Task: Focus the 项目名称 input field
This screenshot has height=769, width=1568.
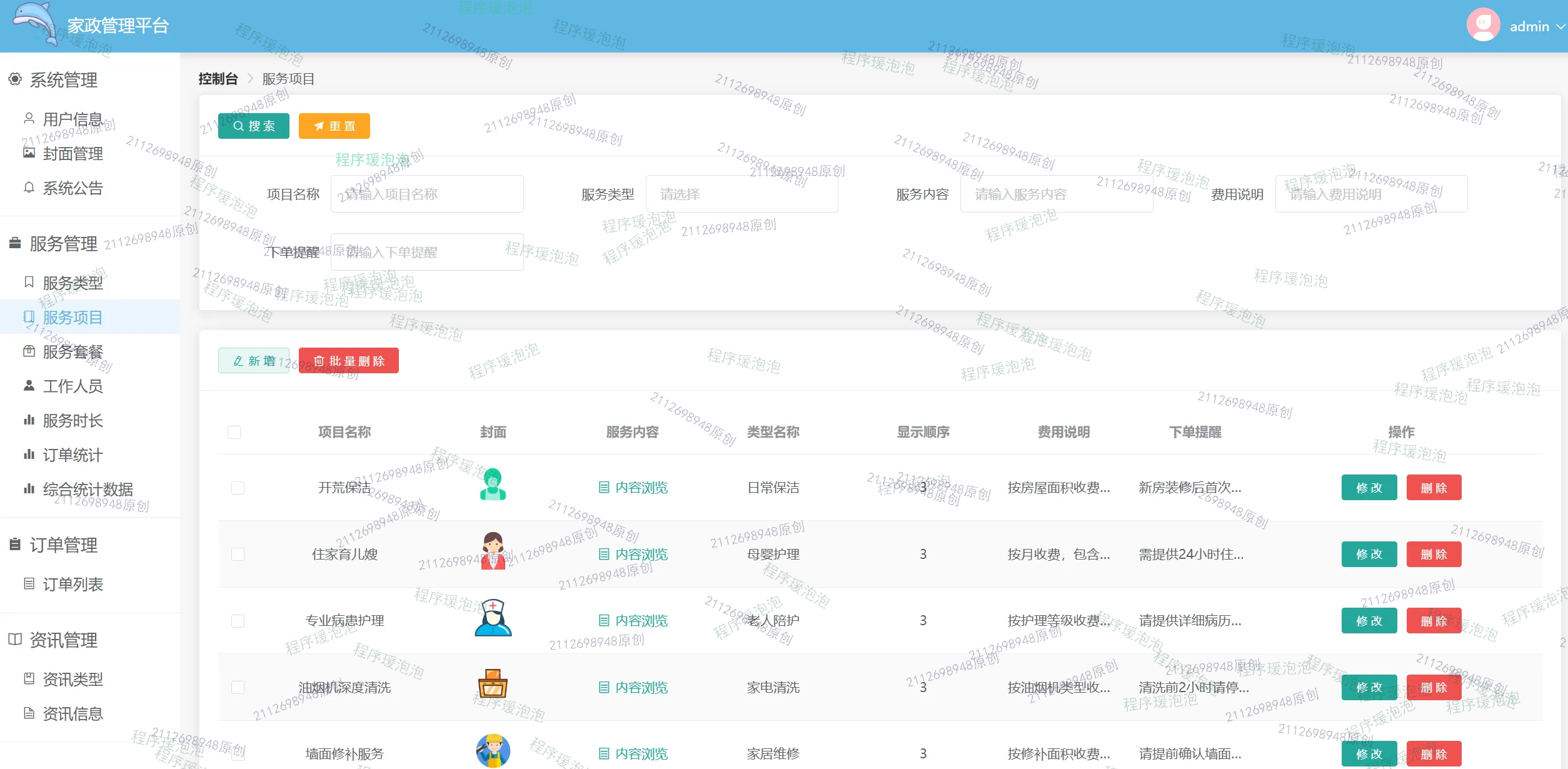Action: (427, 194)
